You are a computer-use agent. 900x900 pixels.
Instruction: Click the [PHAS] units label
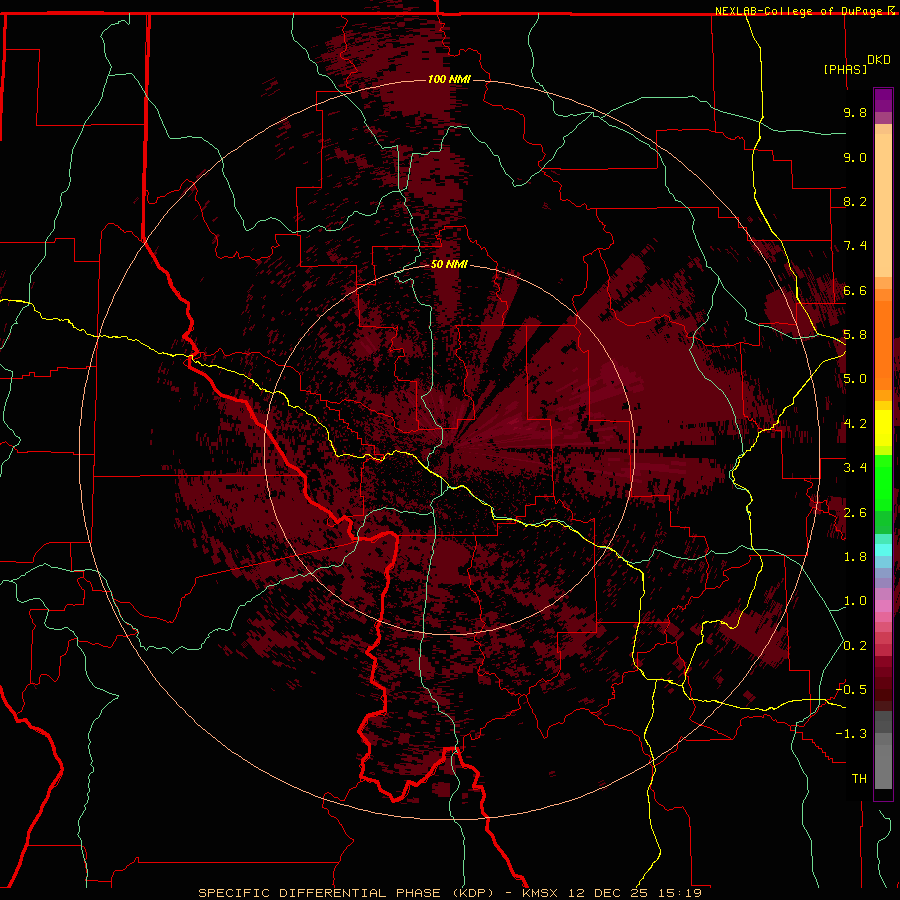(845, 69)
